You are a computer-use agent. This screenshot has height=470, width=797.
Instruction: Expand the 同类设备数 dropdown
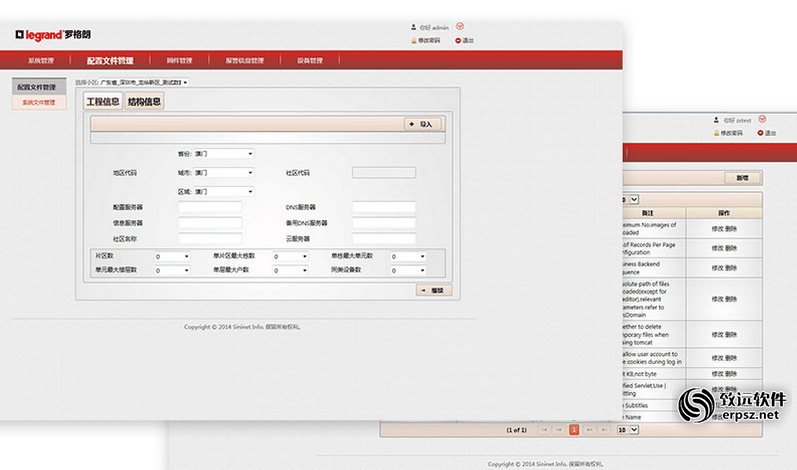408,270
